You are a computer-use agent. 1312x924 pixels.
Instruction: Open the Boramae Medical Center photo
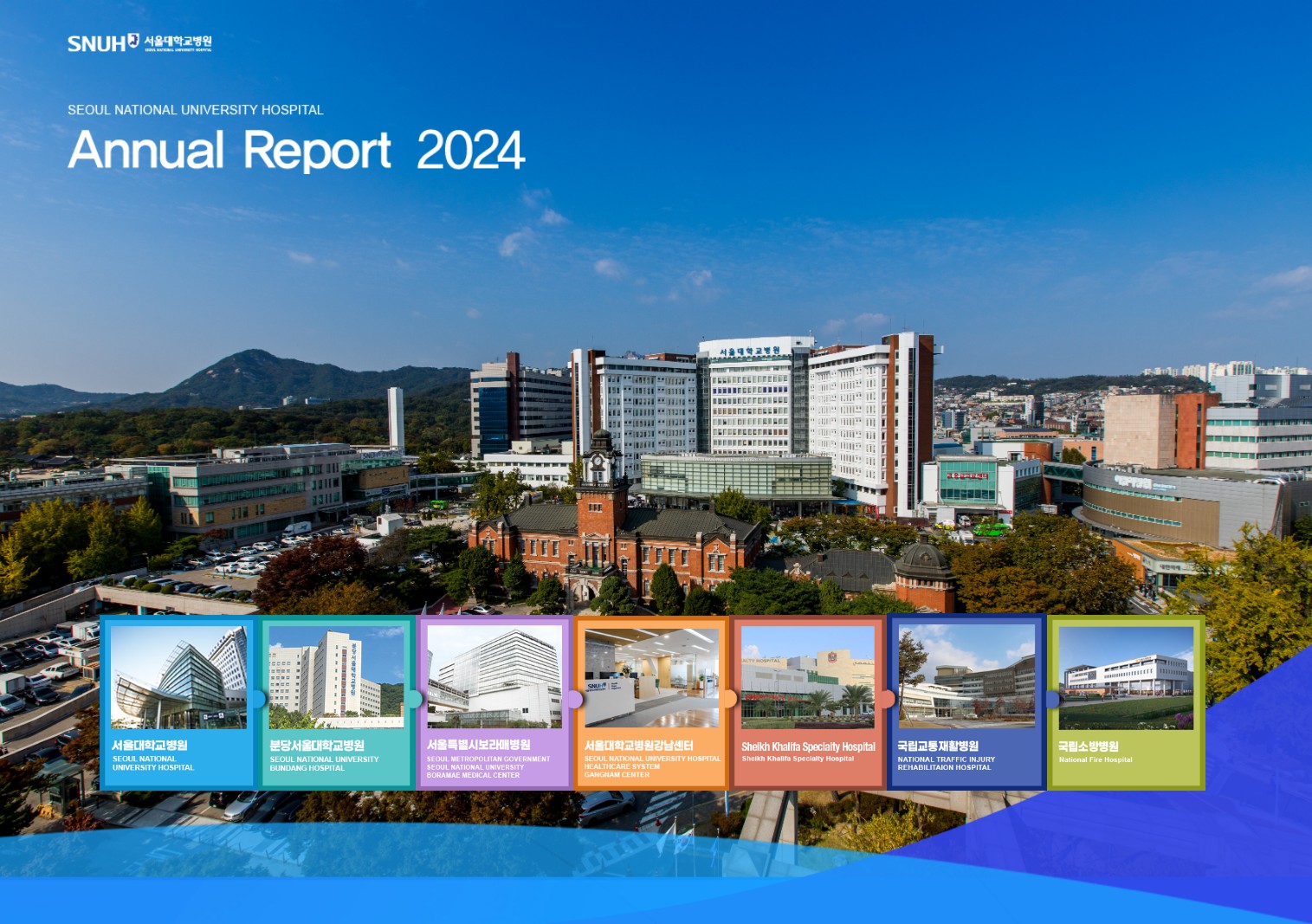coord(494,677)
